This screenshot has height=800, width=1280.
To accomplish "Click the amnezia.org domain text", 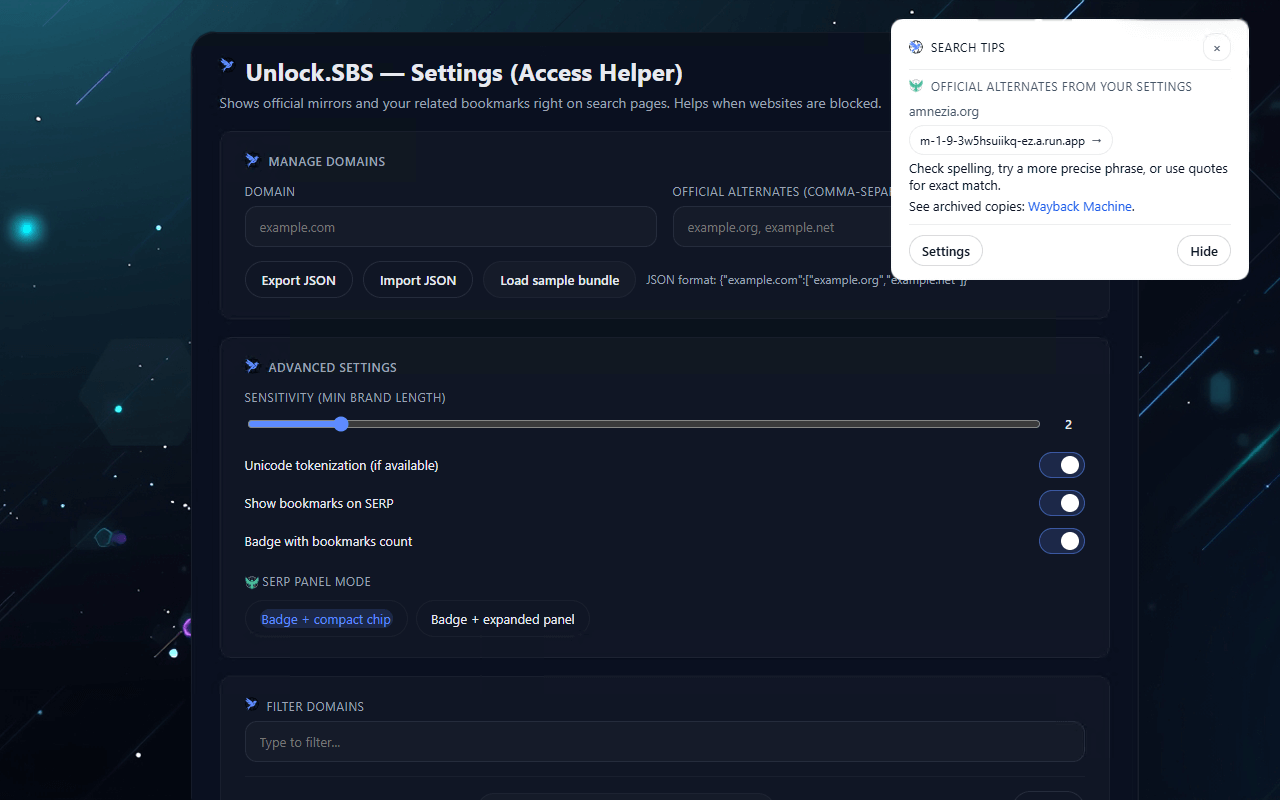I will coord(944,111).
